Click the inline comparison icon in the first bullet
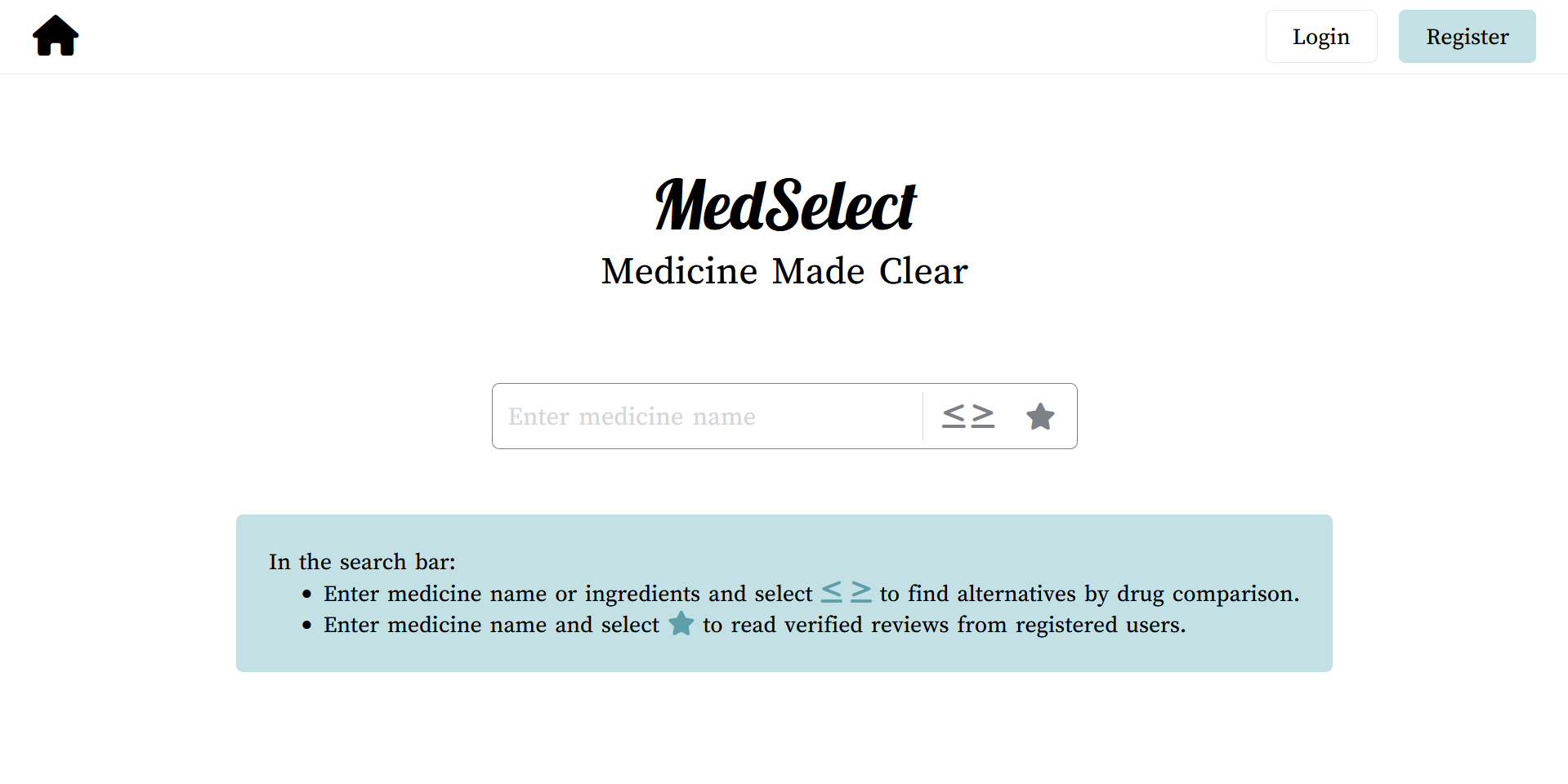Screen dimensions: 1568x784 (846, 593)
